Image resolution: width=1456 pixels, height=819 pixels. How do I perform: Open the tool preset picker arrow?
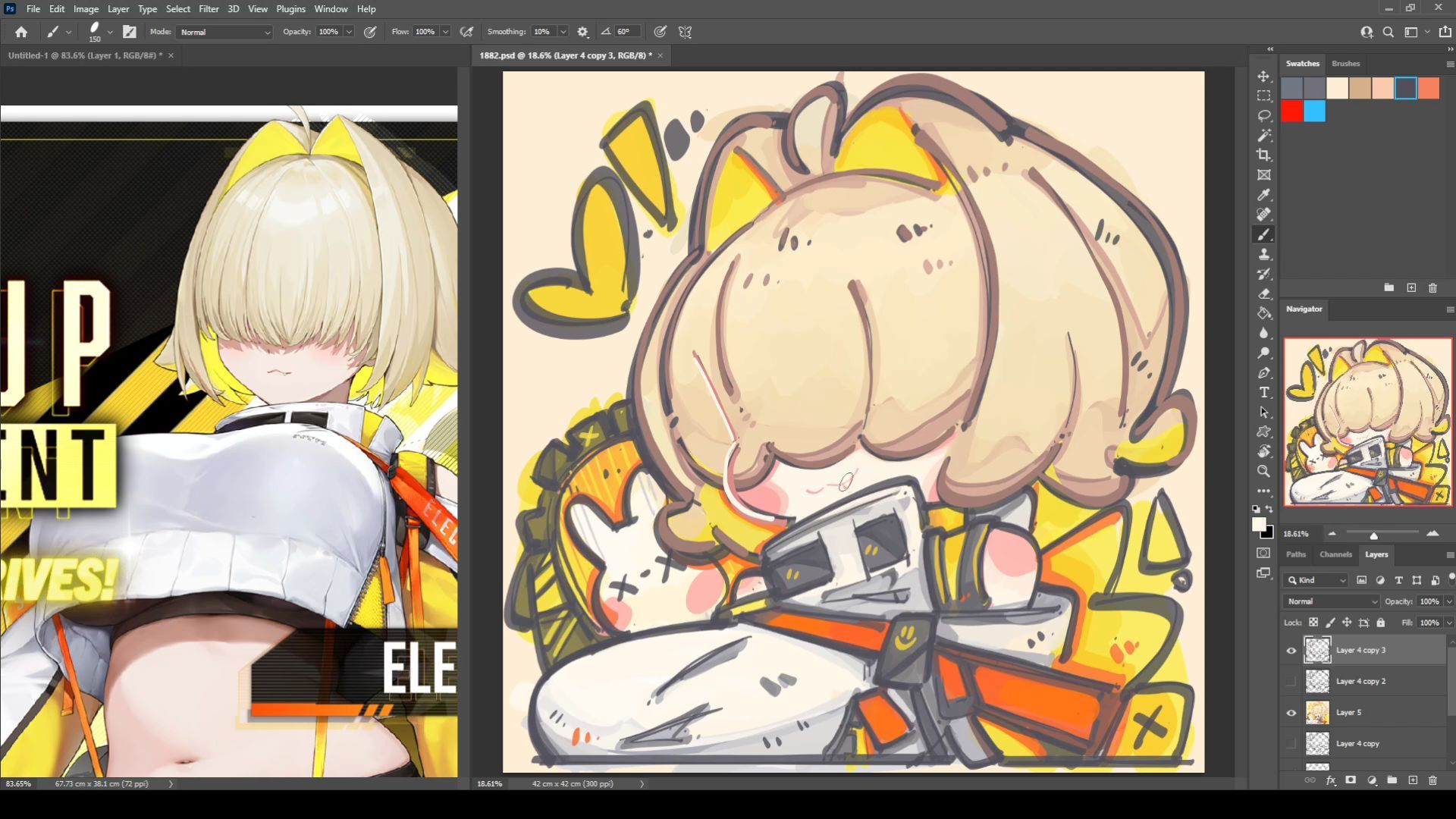[x=68, y=32]
